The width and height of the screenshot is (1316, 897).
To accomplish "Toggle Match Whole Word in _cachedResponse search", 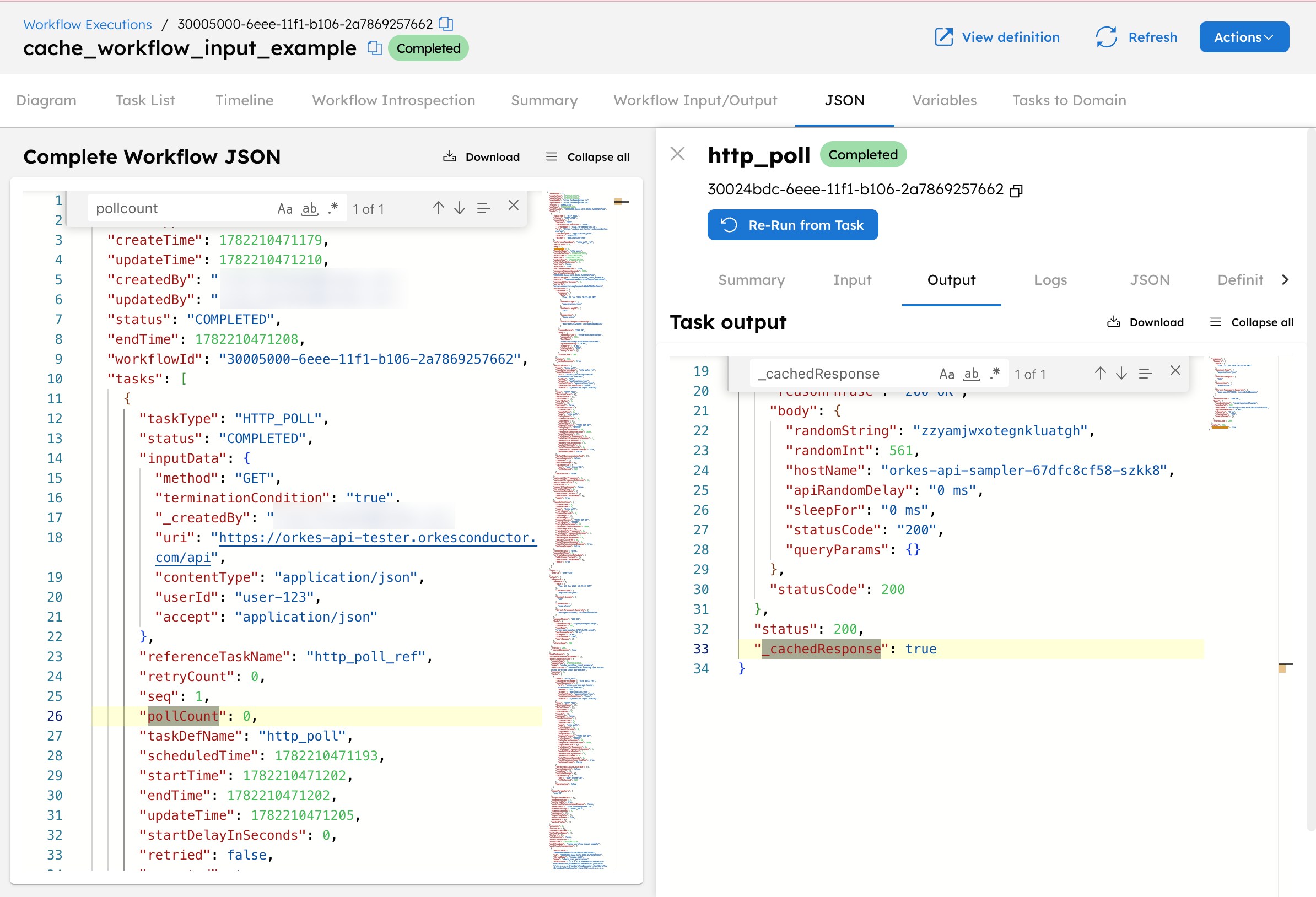I will pos(971,374).
